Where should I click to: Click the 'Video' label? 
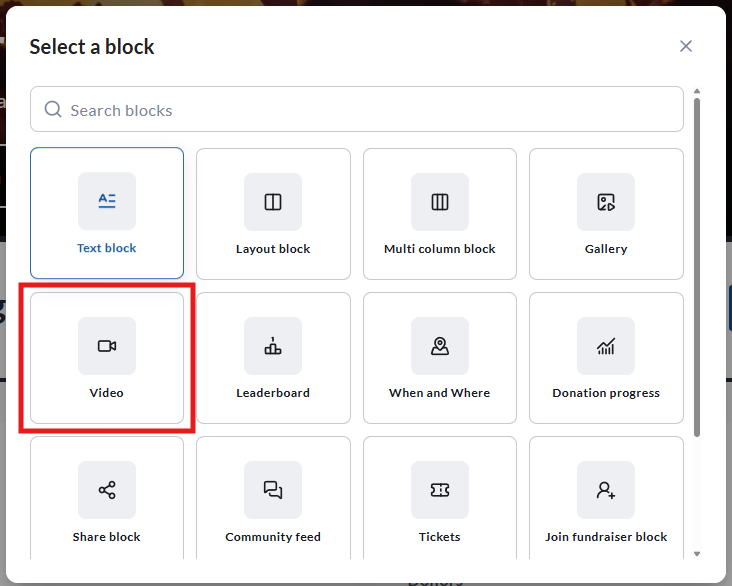[107, 393]
